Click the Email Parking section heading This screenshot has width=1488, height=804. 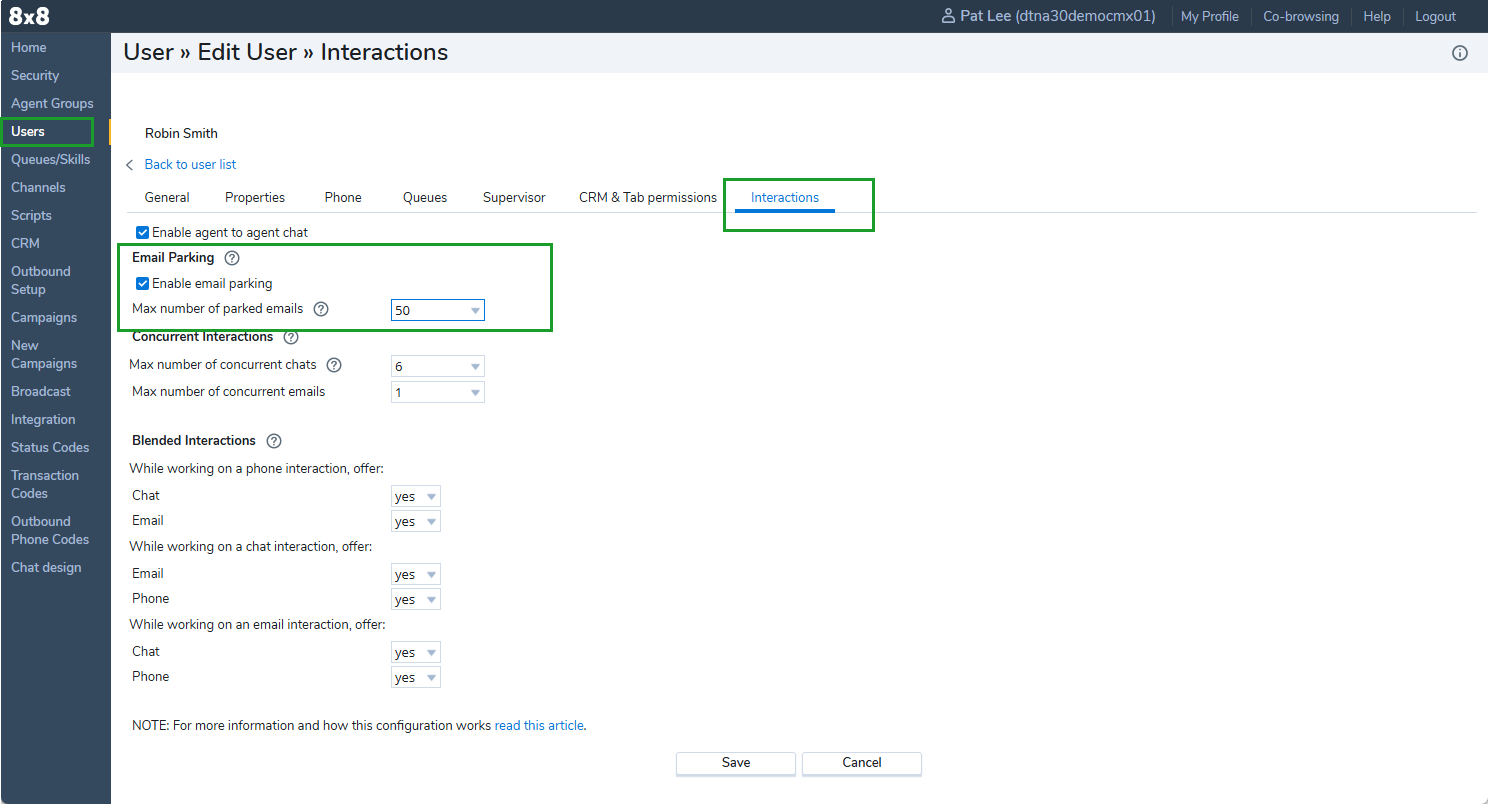coord(173,258)
